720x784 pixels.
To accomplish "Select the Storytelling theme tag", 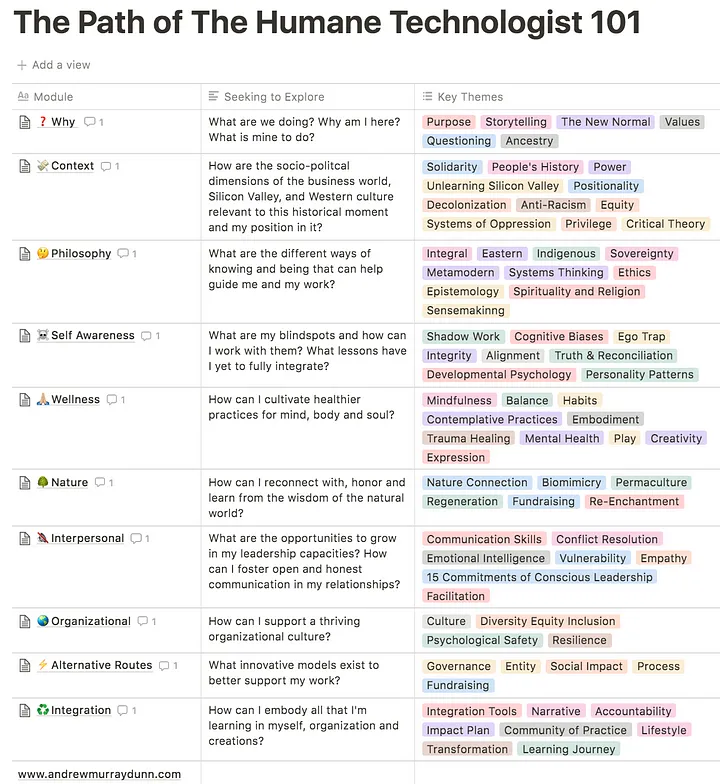I will tap(515, 122).
